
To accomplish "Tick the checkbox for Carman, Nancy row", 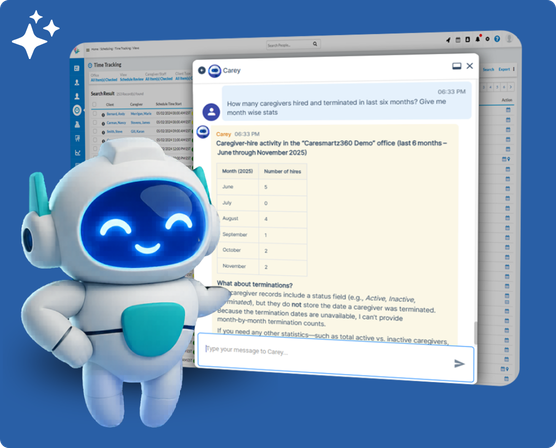I will pyautogui.click(x=95, y=122).
